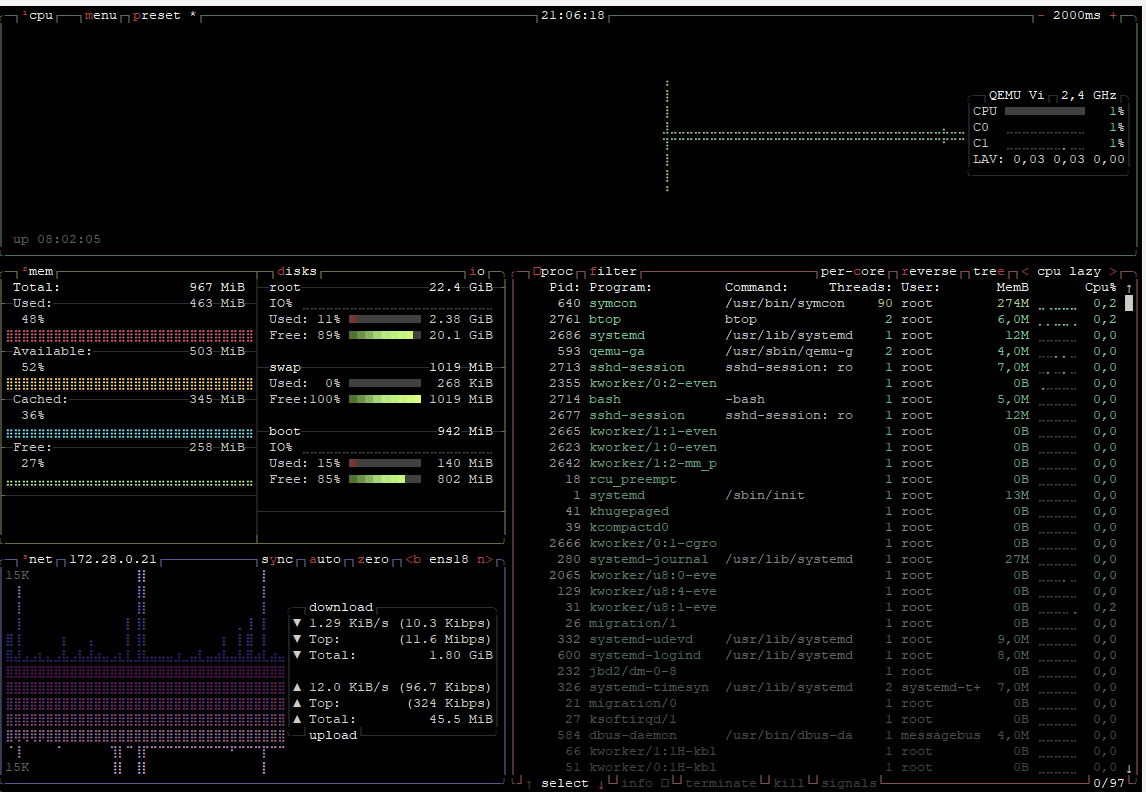Click select up arrow in proc footer
The width and height of the screenshot is (1146, 792).
(x=529, y=783)
